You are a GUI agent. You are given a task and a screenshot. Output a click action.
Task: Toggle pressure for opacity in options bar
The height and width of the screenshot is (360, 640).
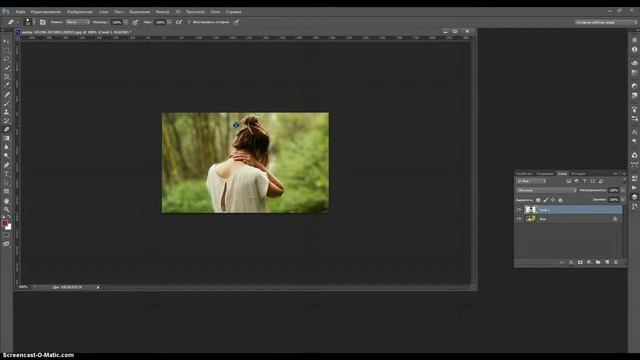point(135,22)
